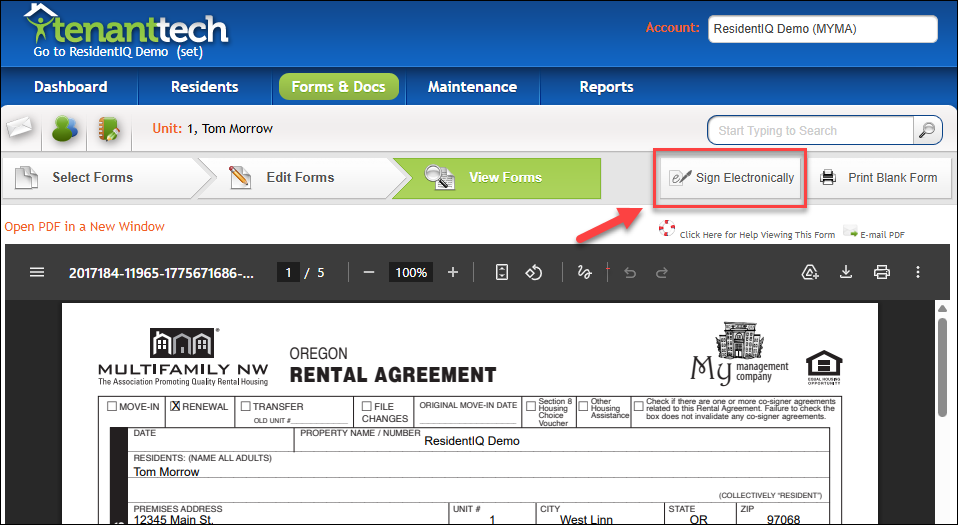Select the Forms & Docs tab

(338, 87)
